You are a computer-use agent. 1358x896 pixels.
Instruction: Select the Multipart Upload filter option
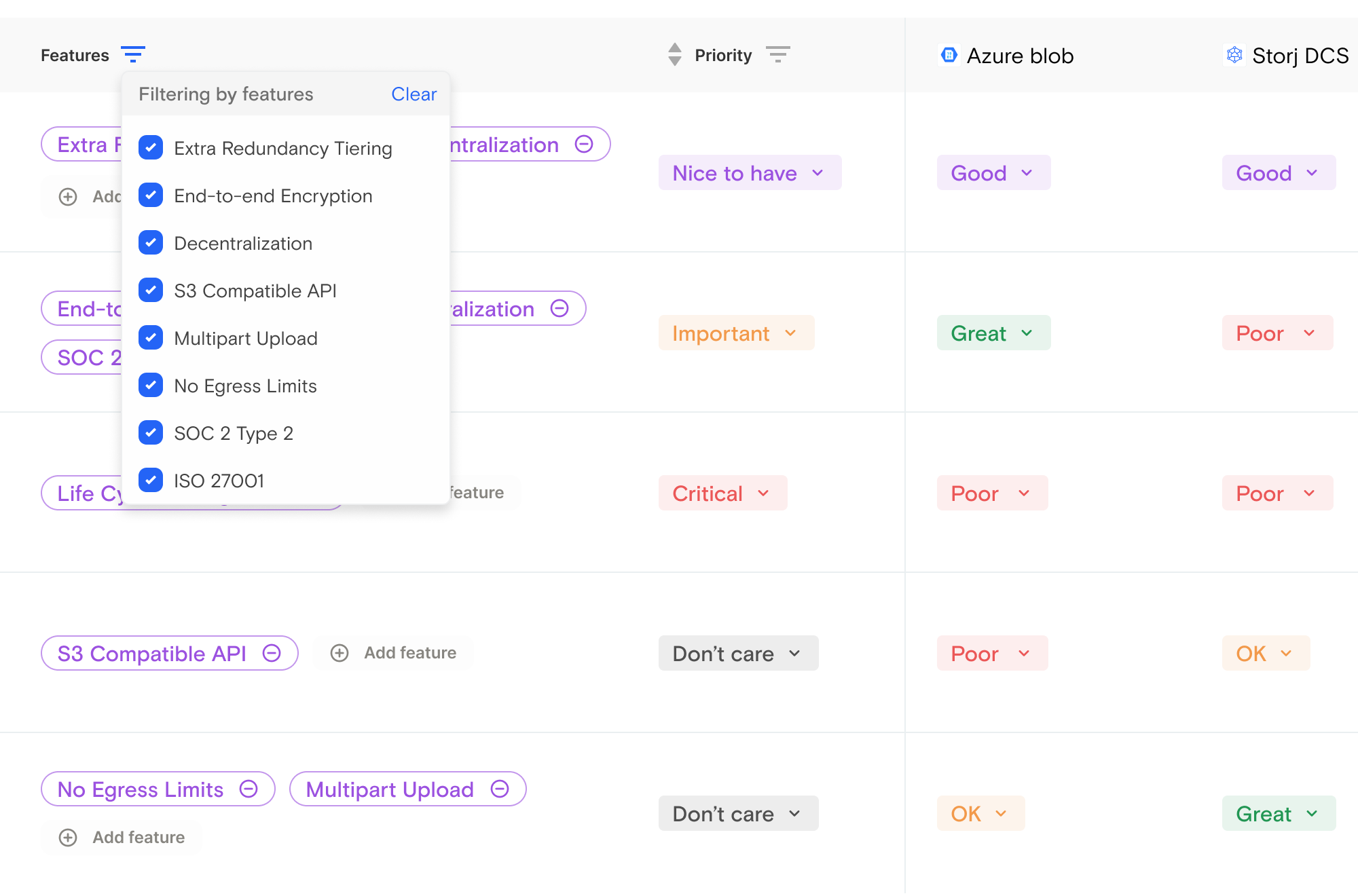[x=151, y=338]
